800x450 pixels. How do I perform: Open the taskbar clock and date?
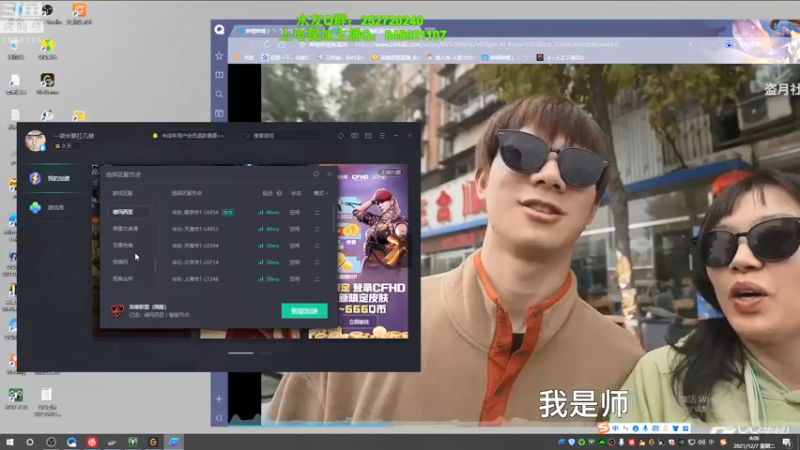754,442
